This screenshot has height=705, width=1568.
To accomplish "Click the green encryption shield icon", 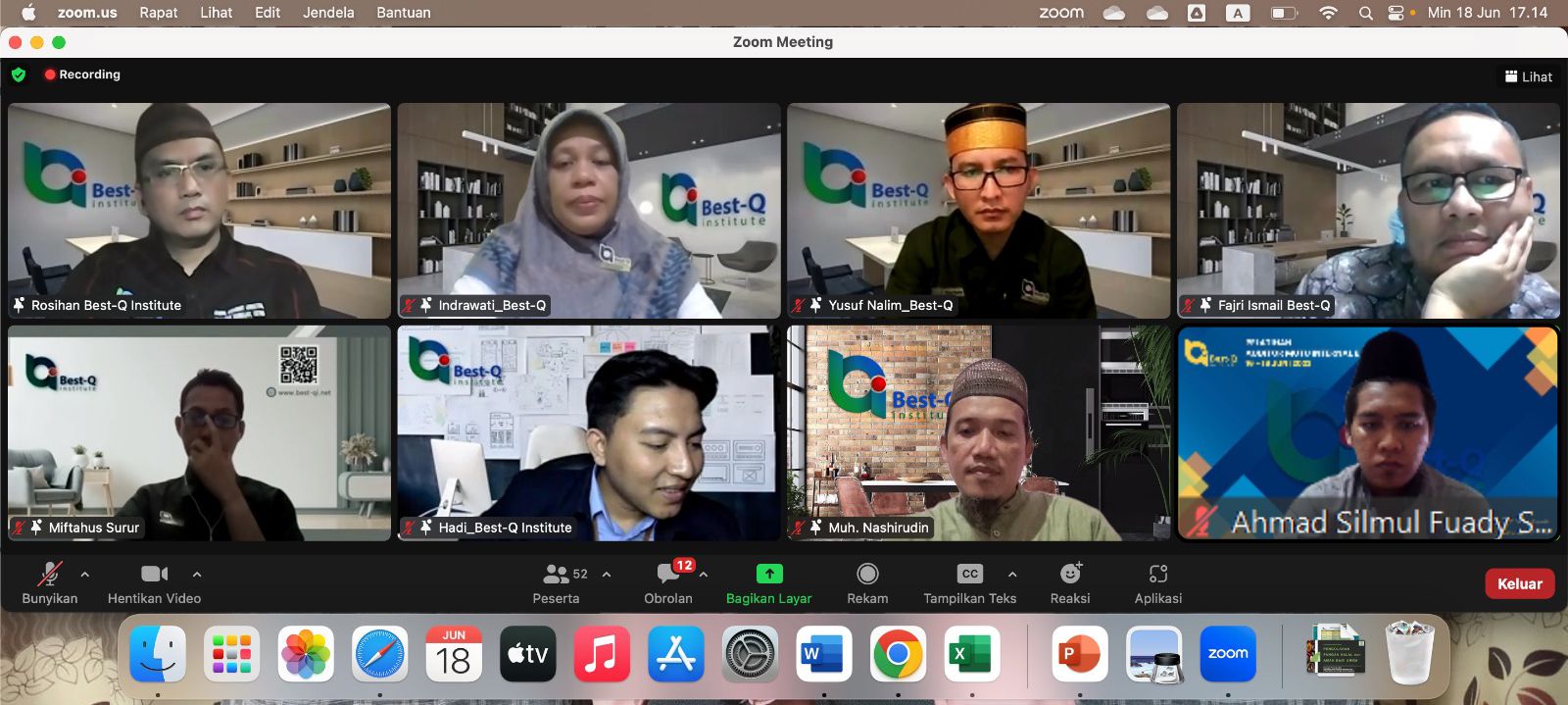I will click(19, 75).
